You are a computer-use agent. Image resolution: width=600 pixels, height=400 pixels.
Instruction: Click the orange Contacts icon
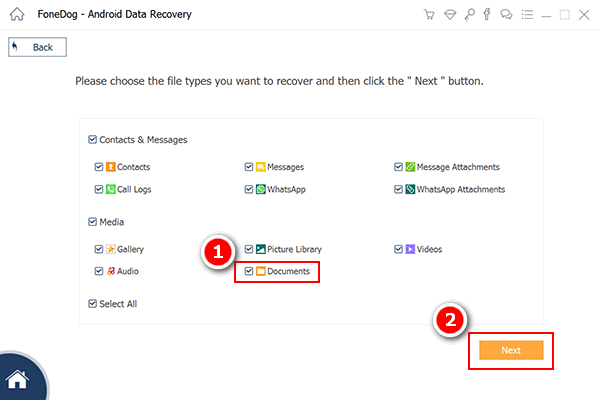[110, 167]
